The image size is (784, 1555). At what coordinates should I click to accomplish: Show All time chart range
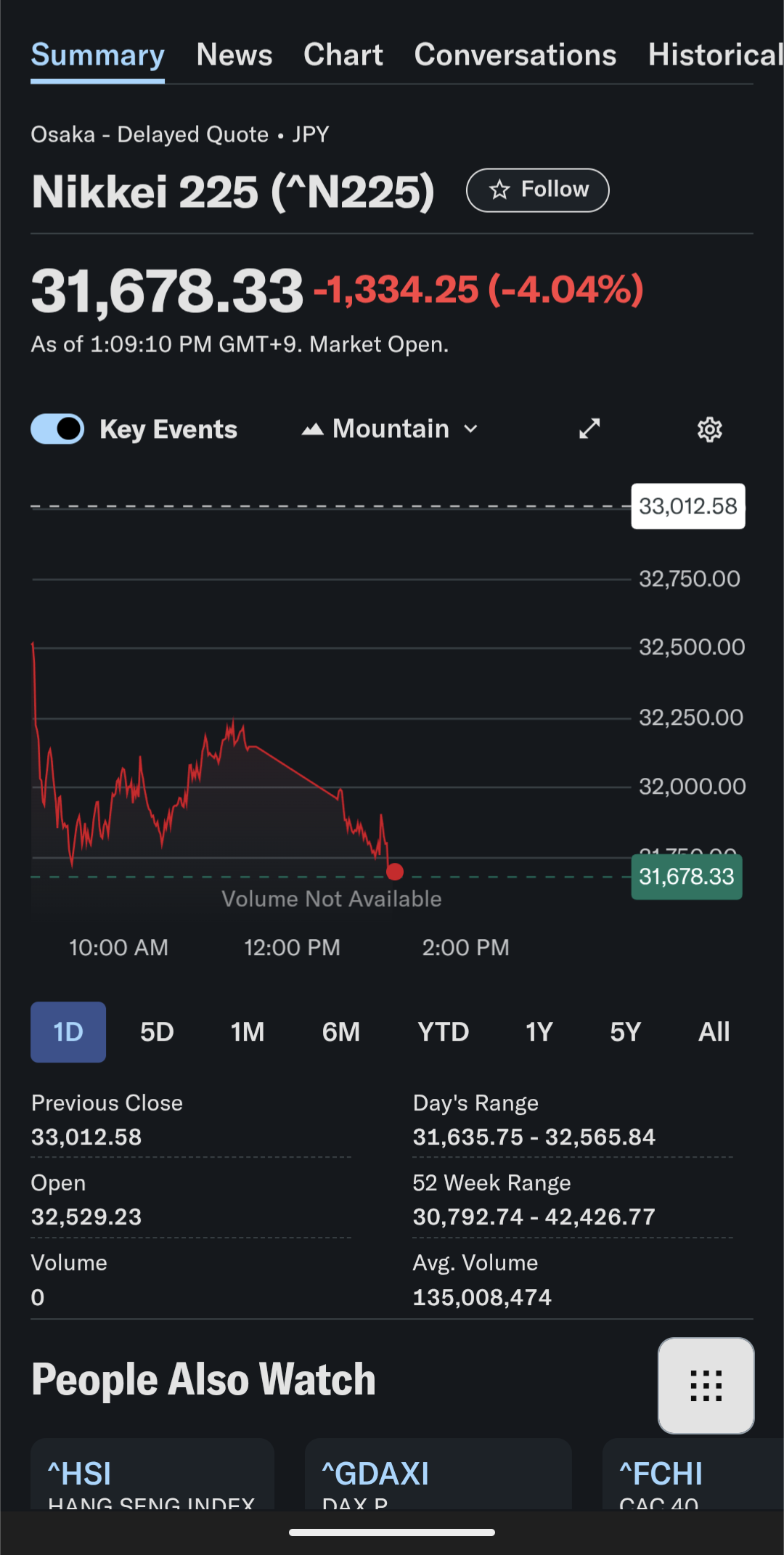pyautogui.click(x=714, y=1032)
